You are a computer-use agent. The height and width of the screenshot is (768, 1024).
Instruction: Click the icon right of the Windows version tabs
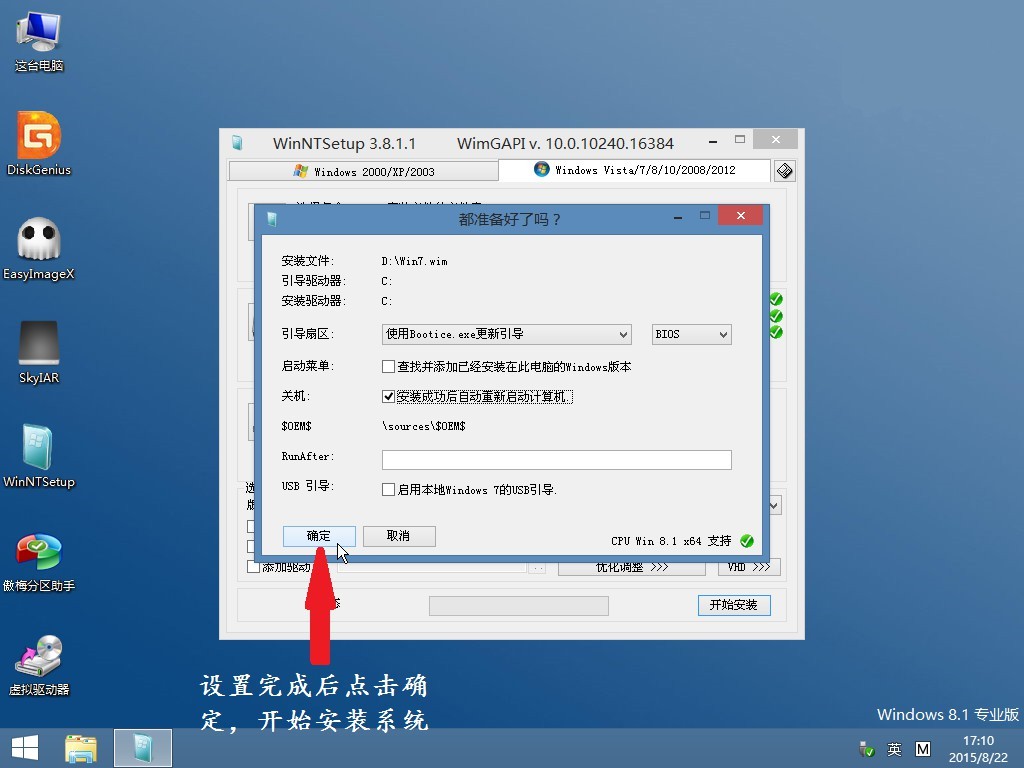[785, 170]
